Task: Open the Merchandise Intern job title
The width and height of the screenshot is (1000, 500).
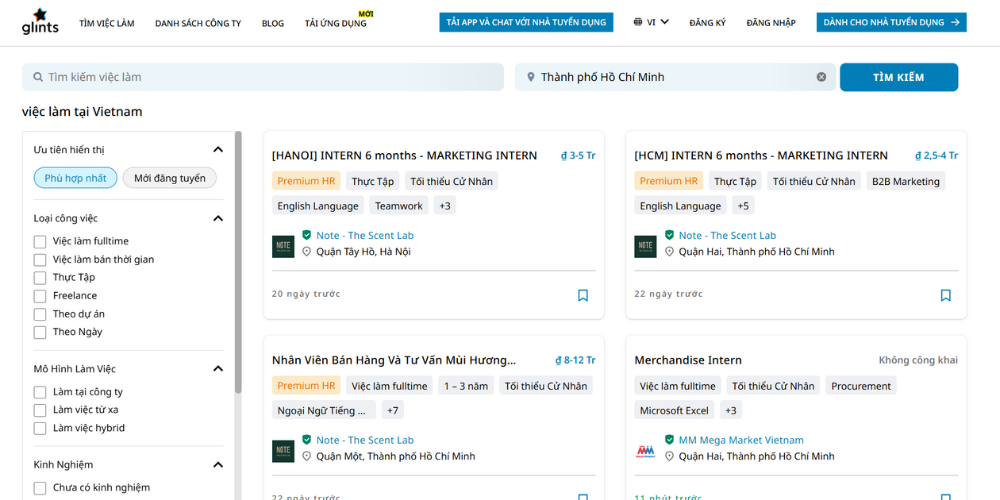Action: (x=688, y=360)
